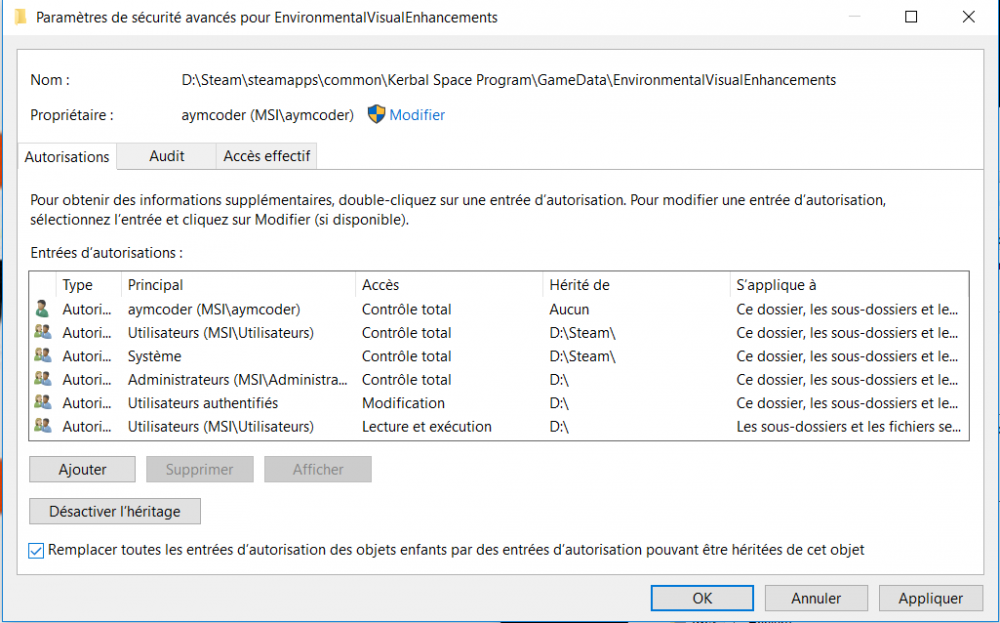Cancel the dialog with the Annuler button

(816, 598)
